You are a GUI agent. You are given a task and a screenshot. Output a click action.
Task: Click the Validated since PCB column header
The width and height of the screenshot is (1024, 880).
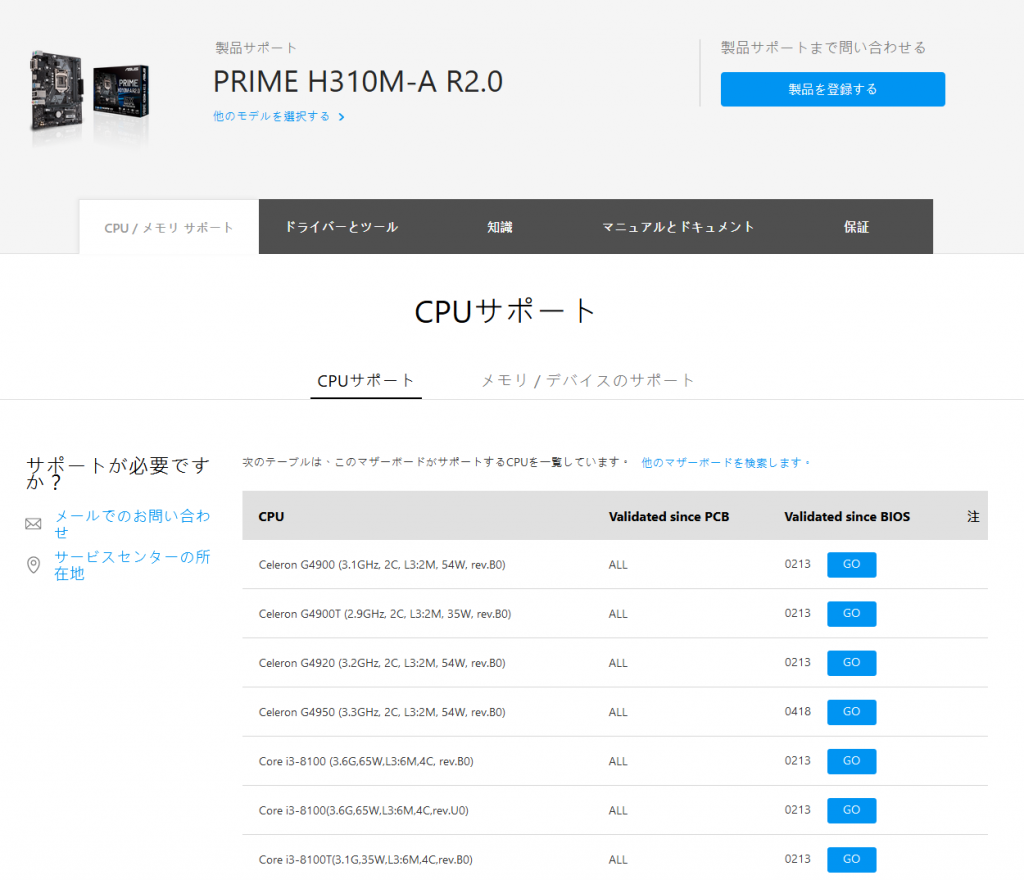coord(669,516)
